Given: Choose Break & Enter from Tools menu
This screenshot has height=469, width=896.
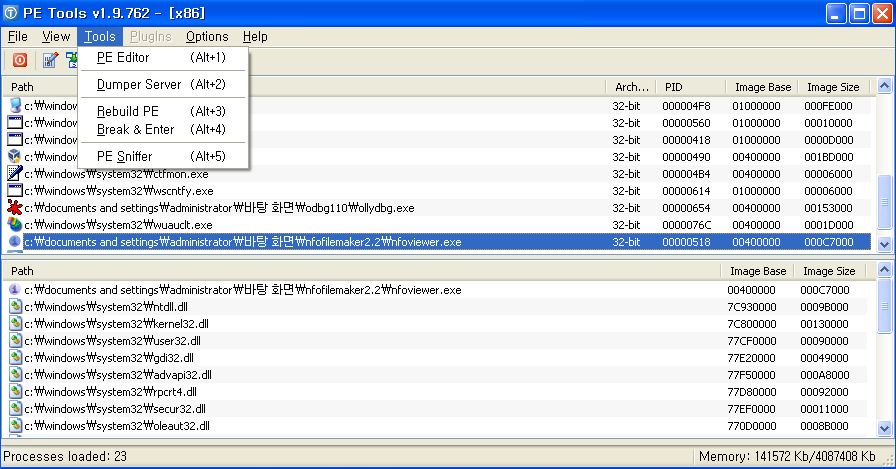Looking at the screenshot, I should pyautogui.click(x=163, y=130).
